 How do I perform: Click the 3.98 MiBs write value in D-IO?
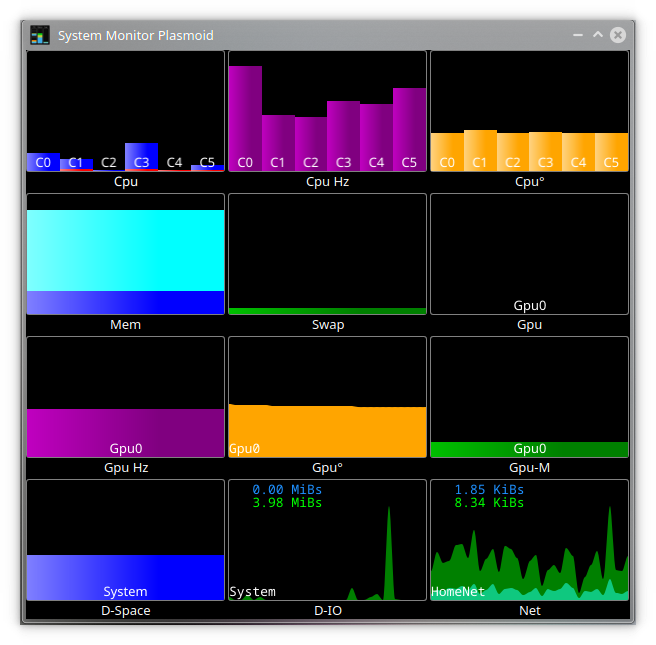click(287, 502)
